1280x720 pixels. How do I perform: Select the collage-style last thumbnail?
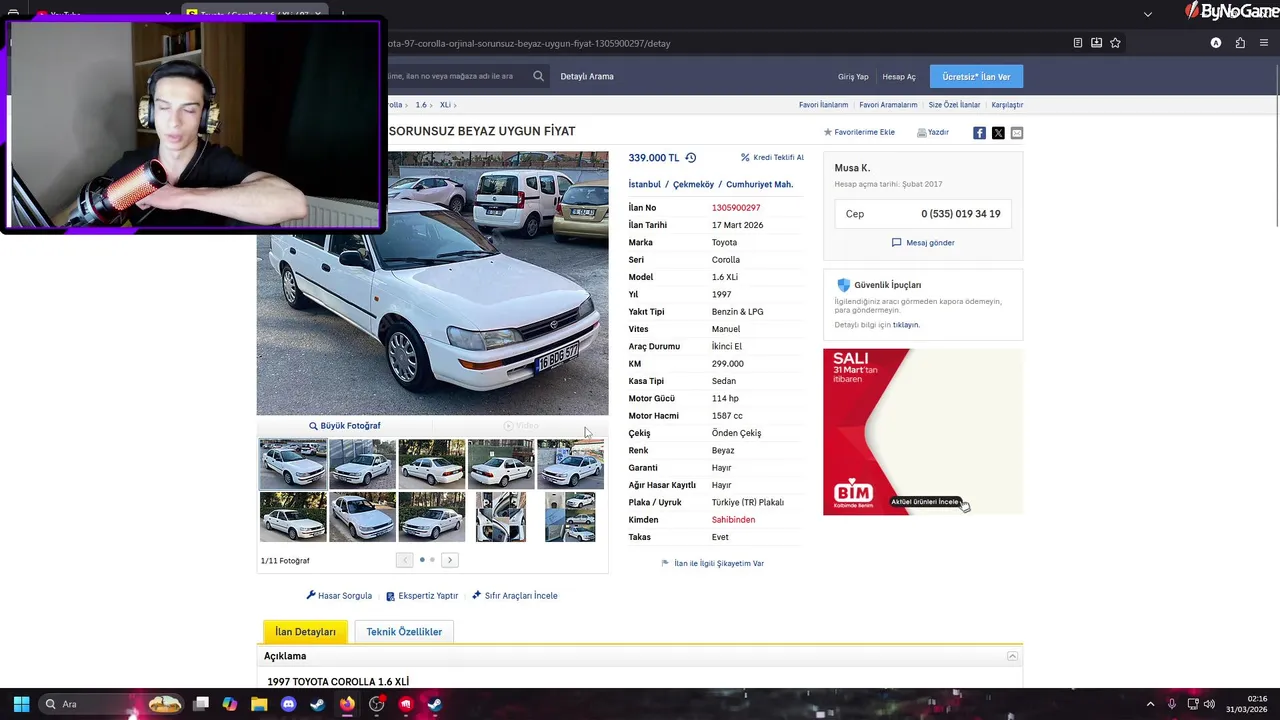570,517
